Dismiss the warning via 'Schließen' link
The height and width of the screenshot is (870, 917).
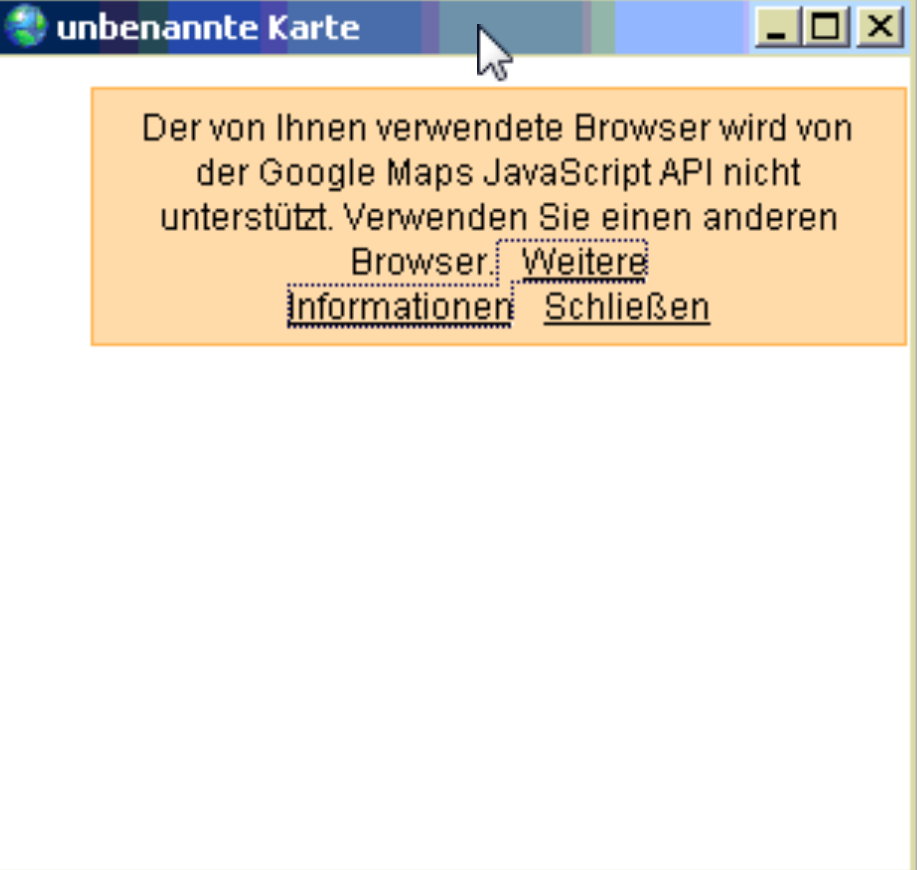627,307
